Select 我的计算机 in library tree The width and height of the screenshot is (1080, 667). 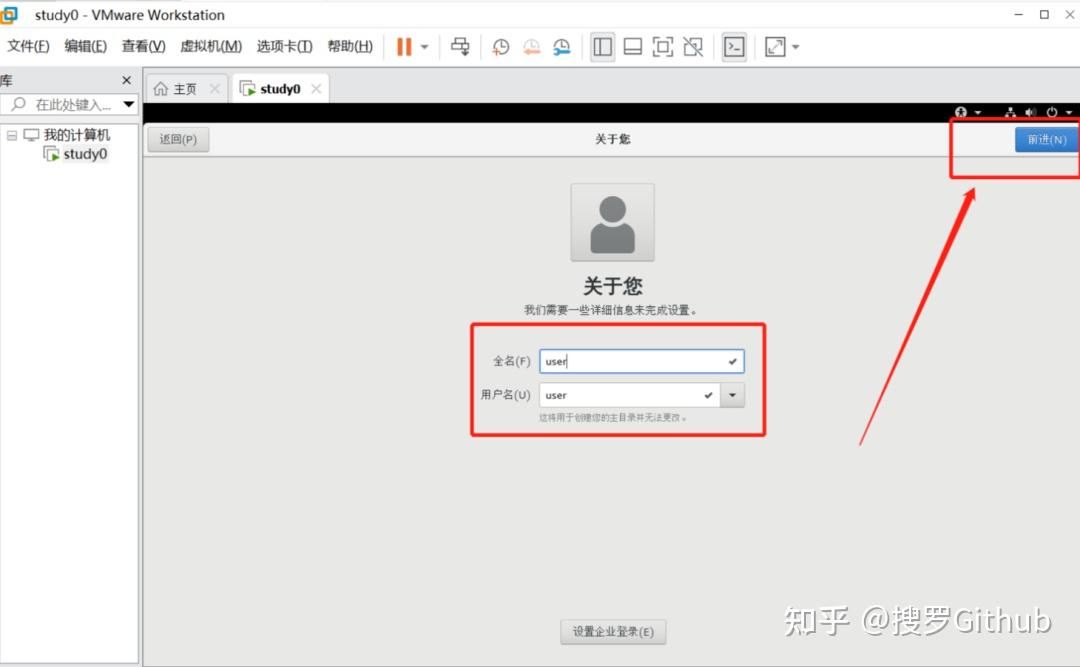76,135
